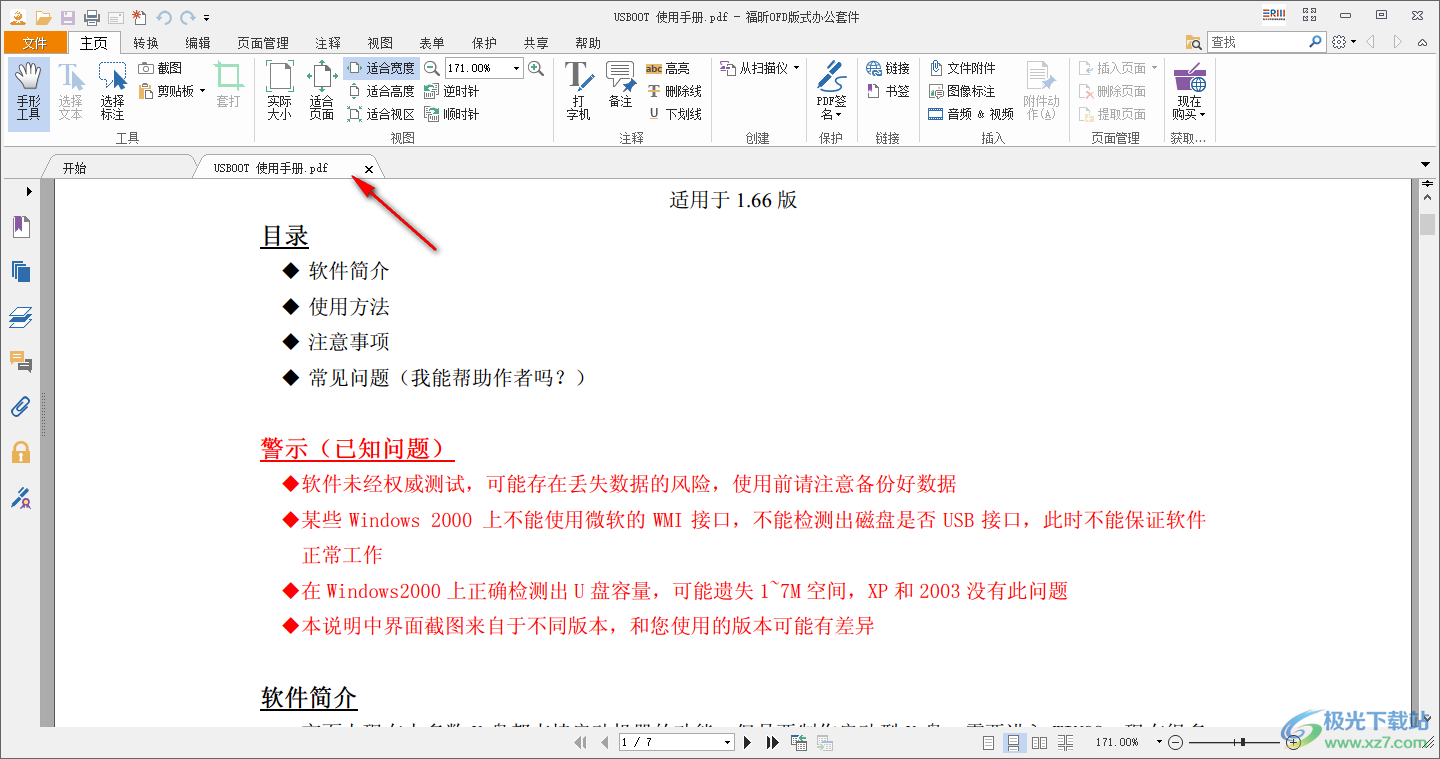Open the page number 1 / 7 dropdown
1440x759 pixels.
coord(727,742)
